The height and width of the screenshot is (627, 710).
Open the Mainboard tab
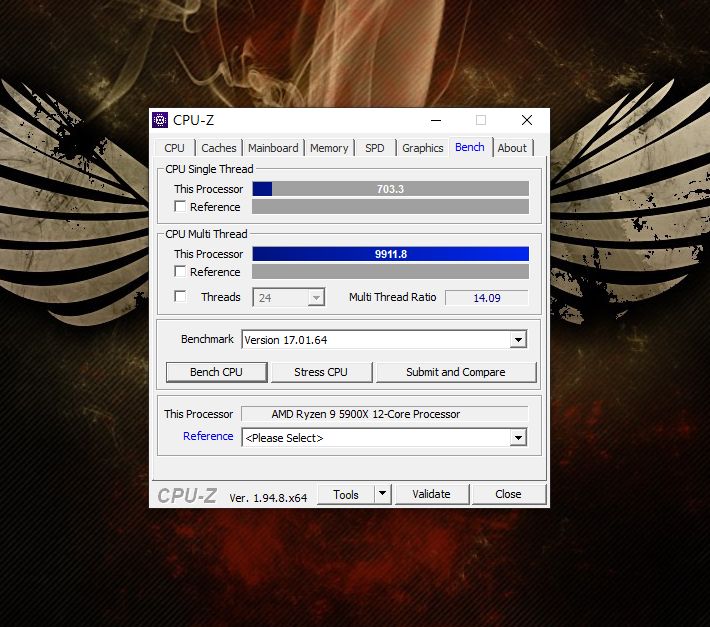pos(273,148)
